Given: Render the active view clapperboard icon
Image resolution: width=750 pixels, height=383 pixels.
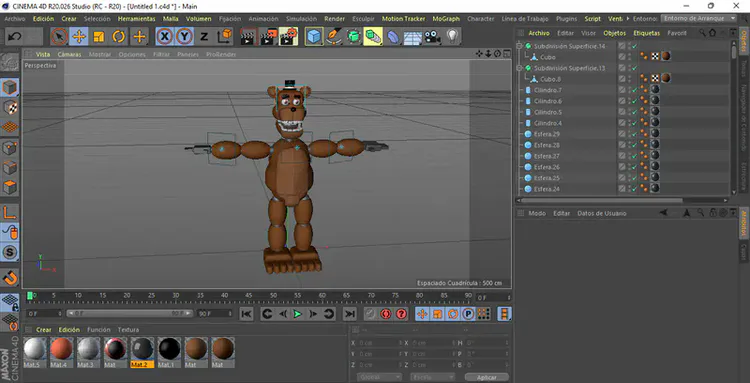Looking at the screenshot, I should click(x=248, y=36).
